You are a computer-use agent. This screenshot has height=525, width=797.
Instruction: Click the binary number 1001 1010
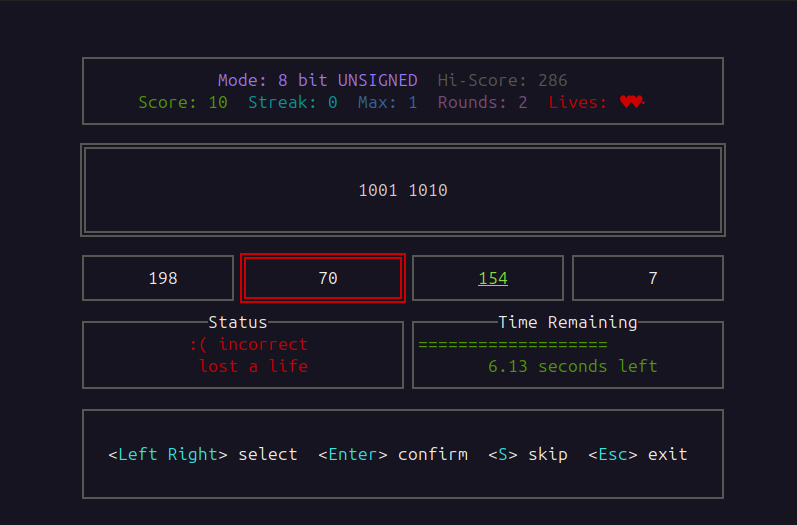pyautogui.click(x=403, y=190)
